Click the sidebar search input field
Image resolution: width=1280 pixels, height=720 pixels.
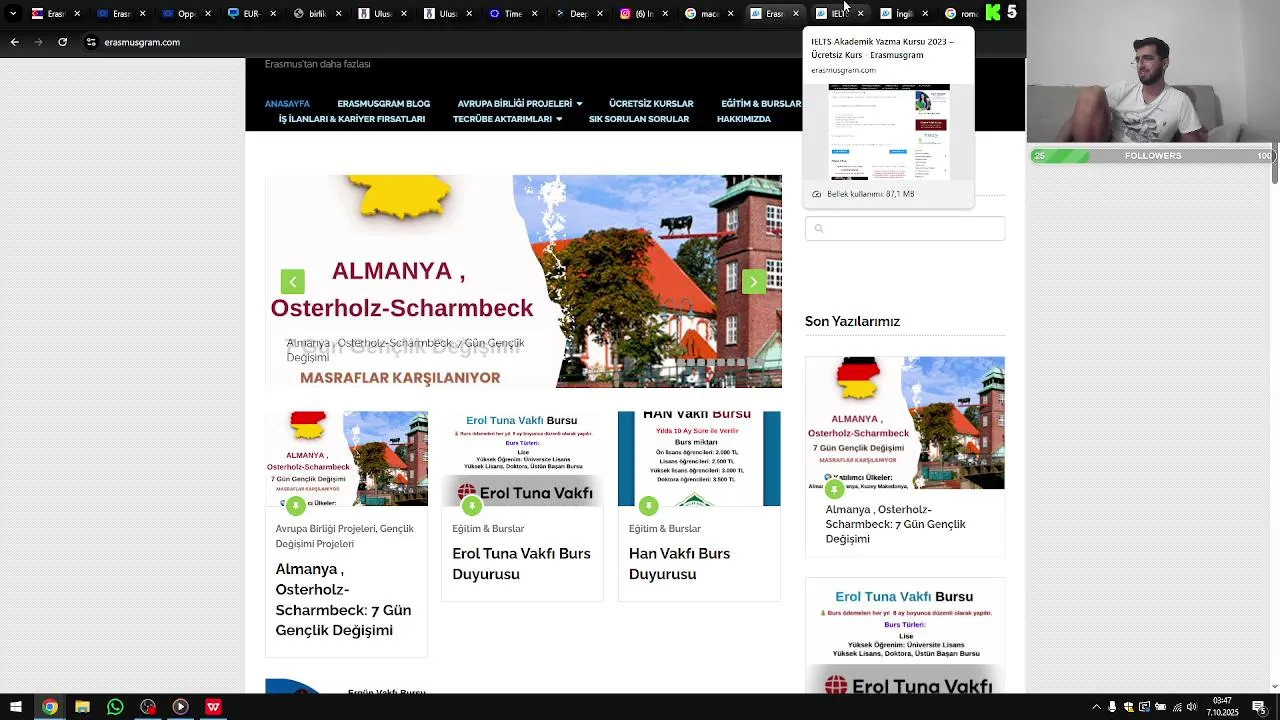click(x=905, y=229)
